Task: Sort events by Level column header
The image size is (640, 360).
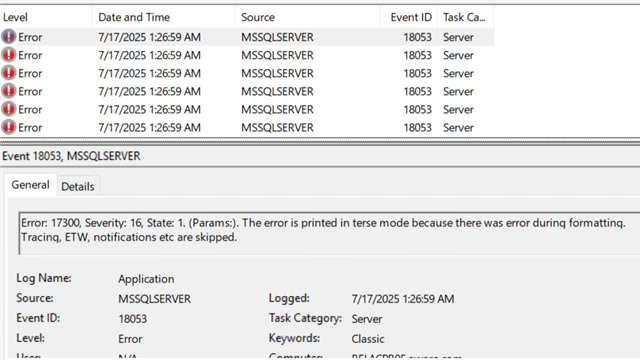Action: pos(46,17)
